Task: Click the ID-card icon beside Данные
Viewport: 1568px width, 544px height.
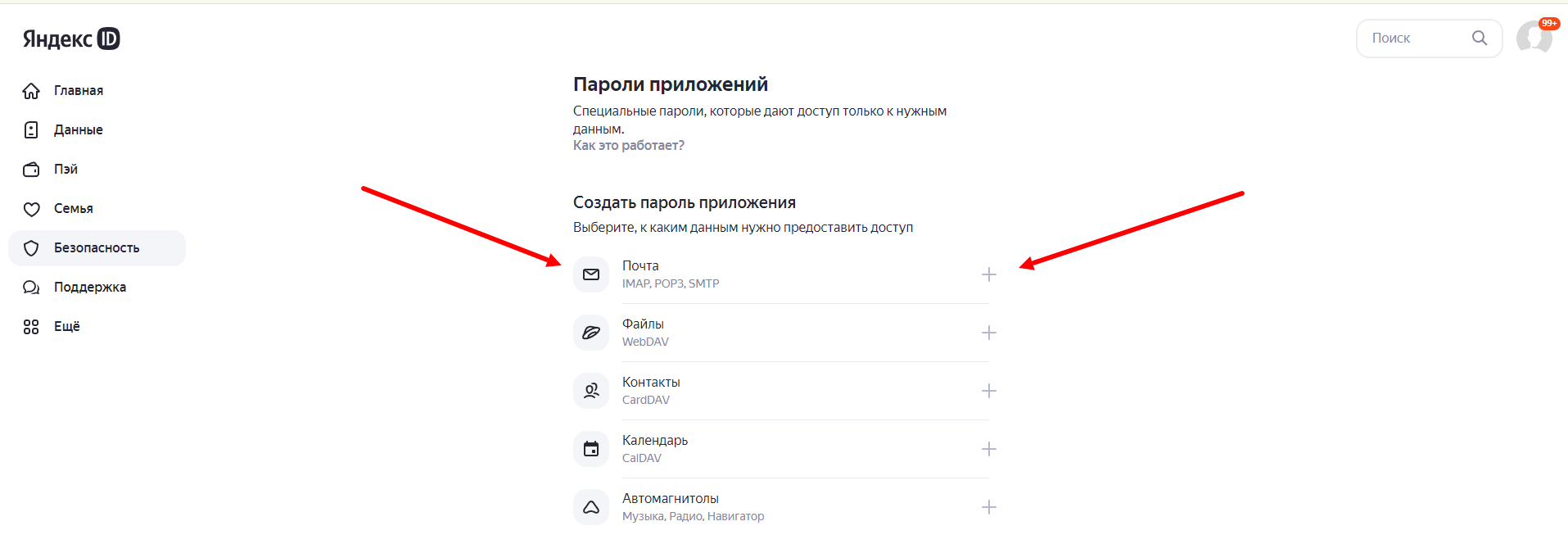Action: (31, 130)
